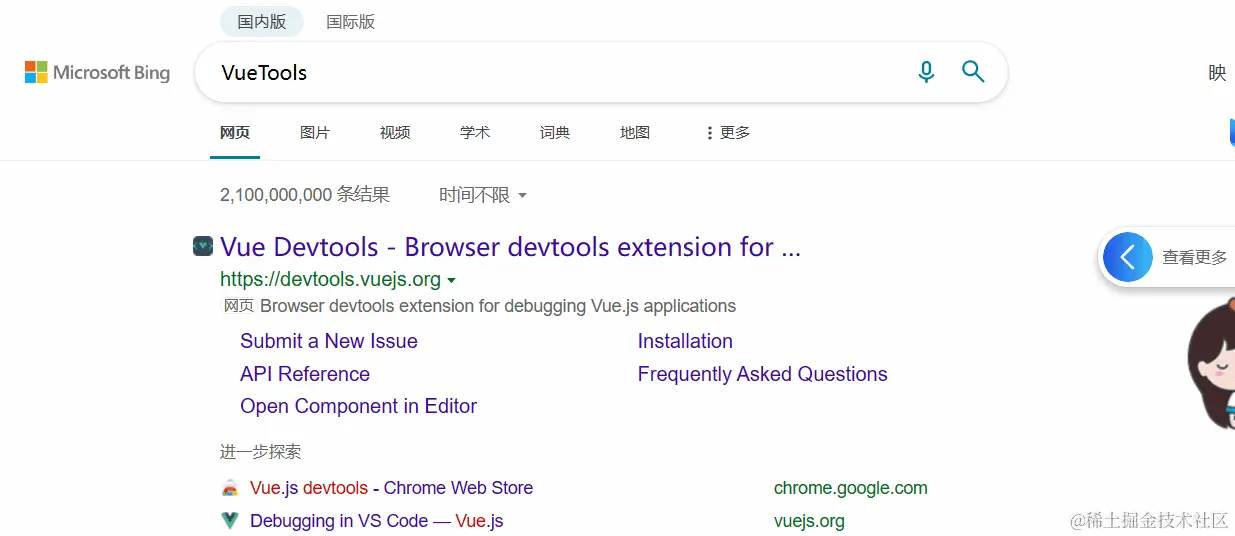Open the Open Component in Editor link
Screen dimensions: 1235x536
coord(358,406)
